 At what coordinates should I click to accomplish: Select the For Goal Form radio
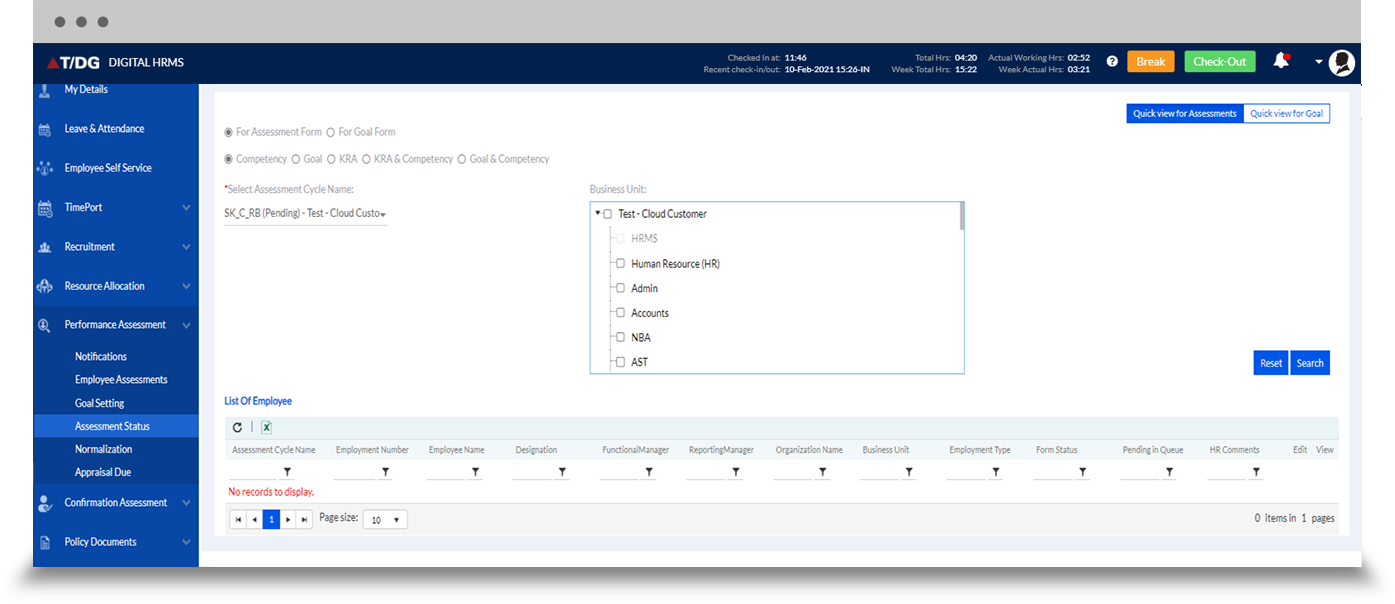(331, 132)
